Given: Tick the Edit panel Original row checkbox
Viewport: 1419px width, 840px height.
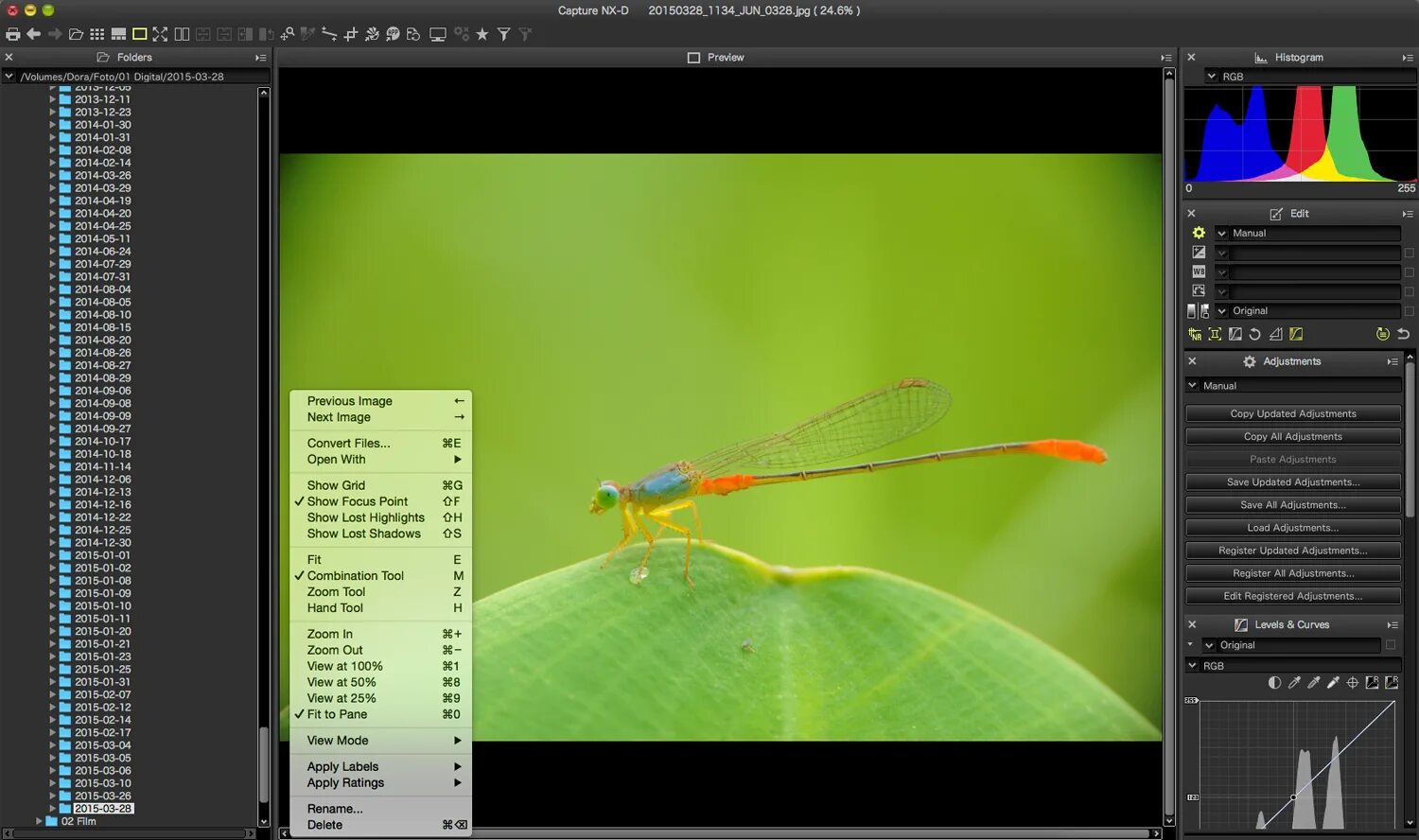Looking at the screenshot, I should coord(1410,311).
